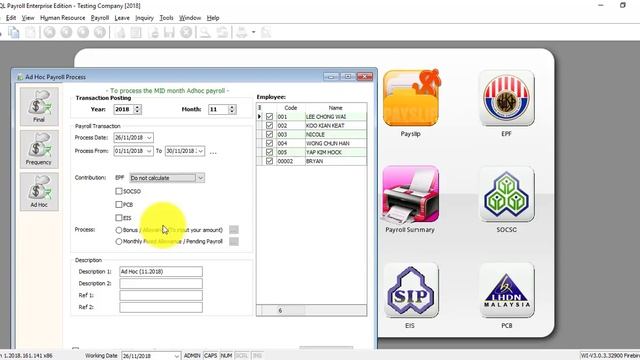Click the last record toolbar icon

[x=100, y=32]
